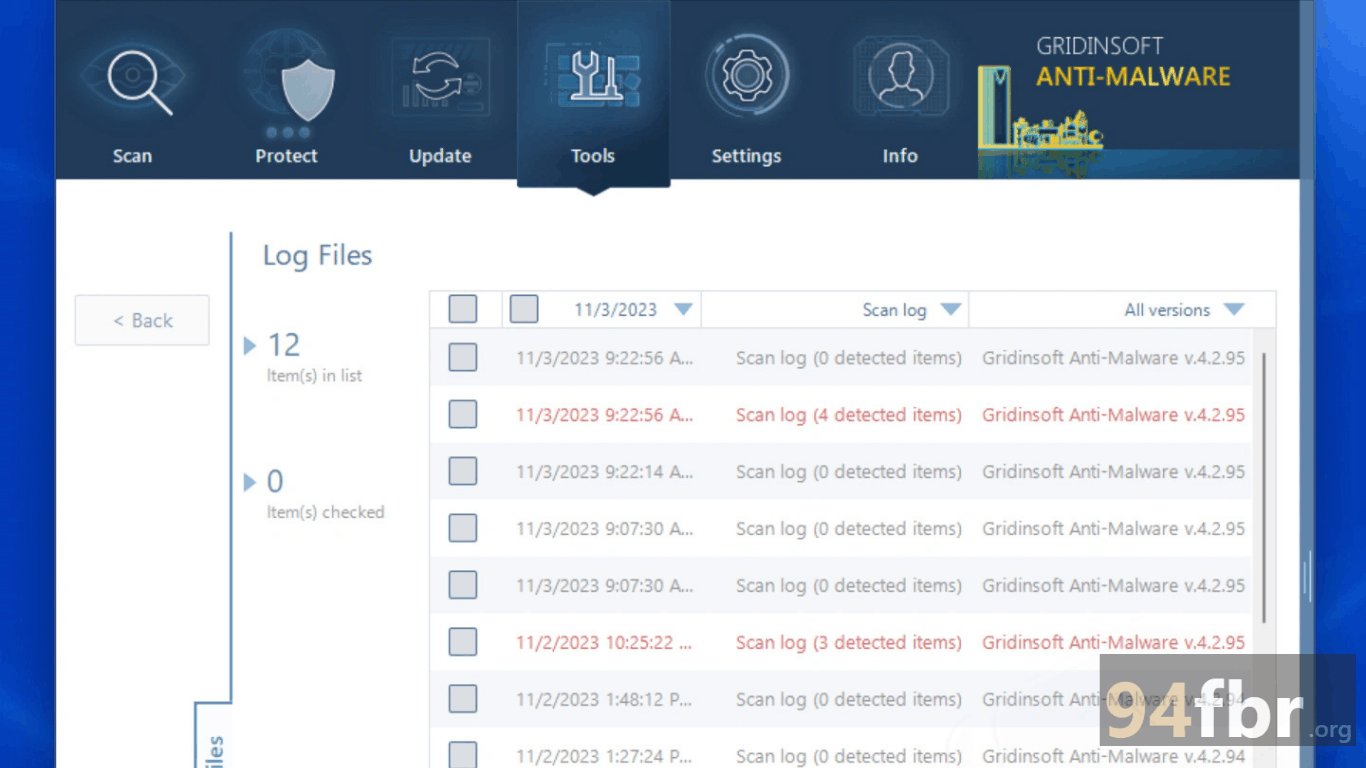Click version text in the 4 detected items row
Screen dimensions: 1366x768
(x=1114, y=415)
